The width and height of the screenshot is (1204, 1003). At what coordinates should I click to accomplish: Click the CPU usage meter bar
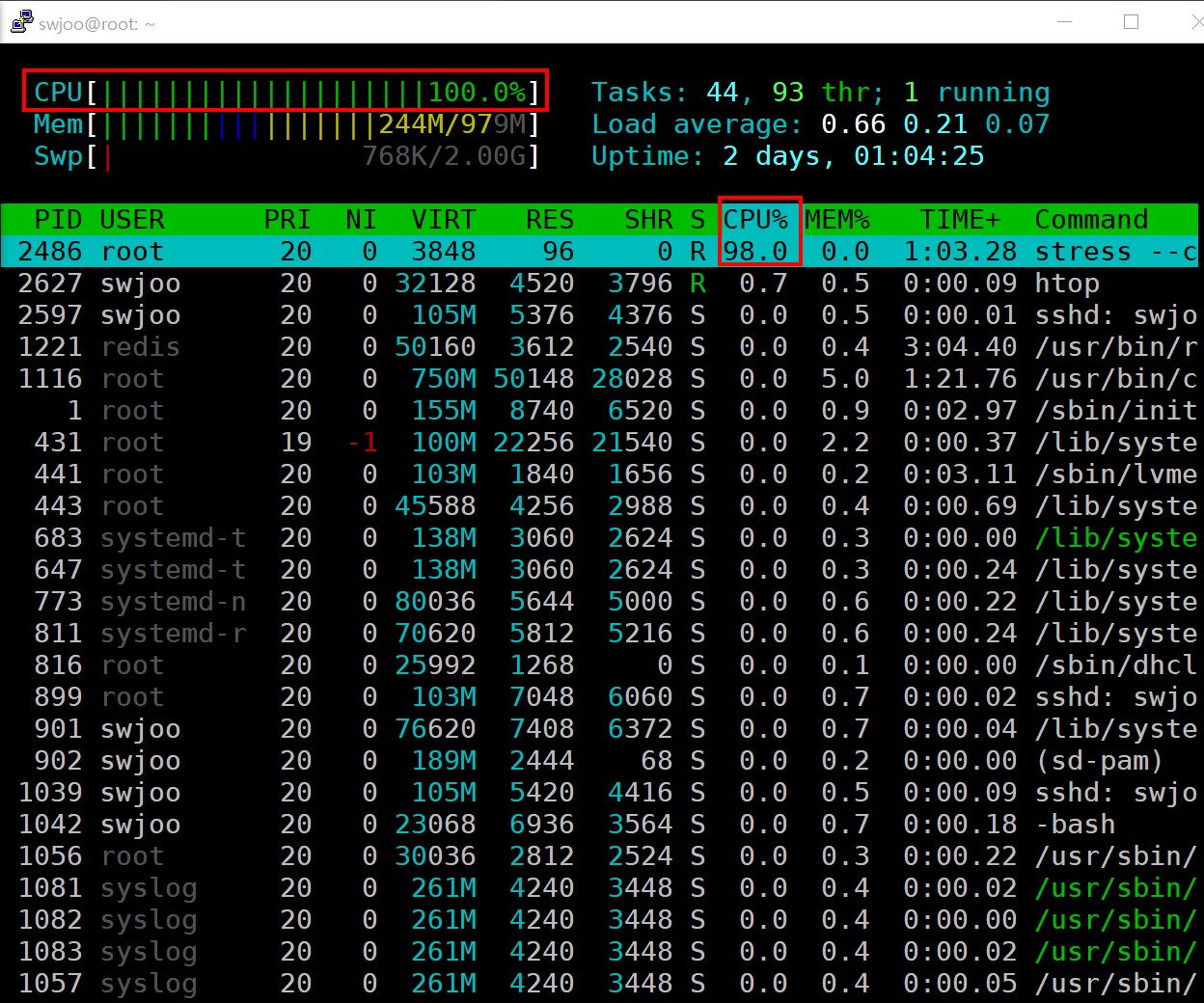[286, 92]
